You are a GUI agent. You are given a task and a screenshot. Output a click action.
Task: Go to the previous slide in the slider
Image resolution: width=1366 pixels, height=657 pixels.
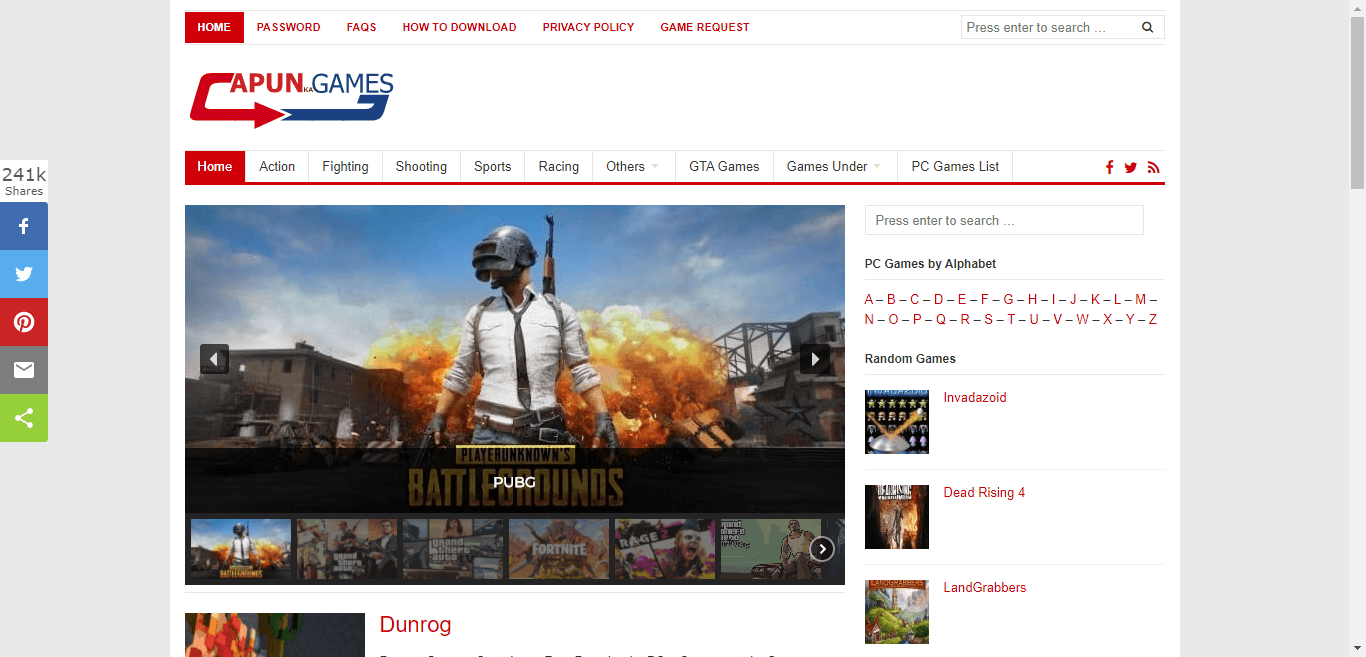coord(214,359)
